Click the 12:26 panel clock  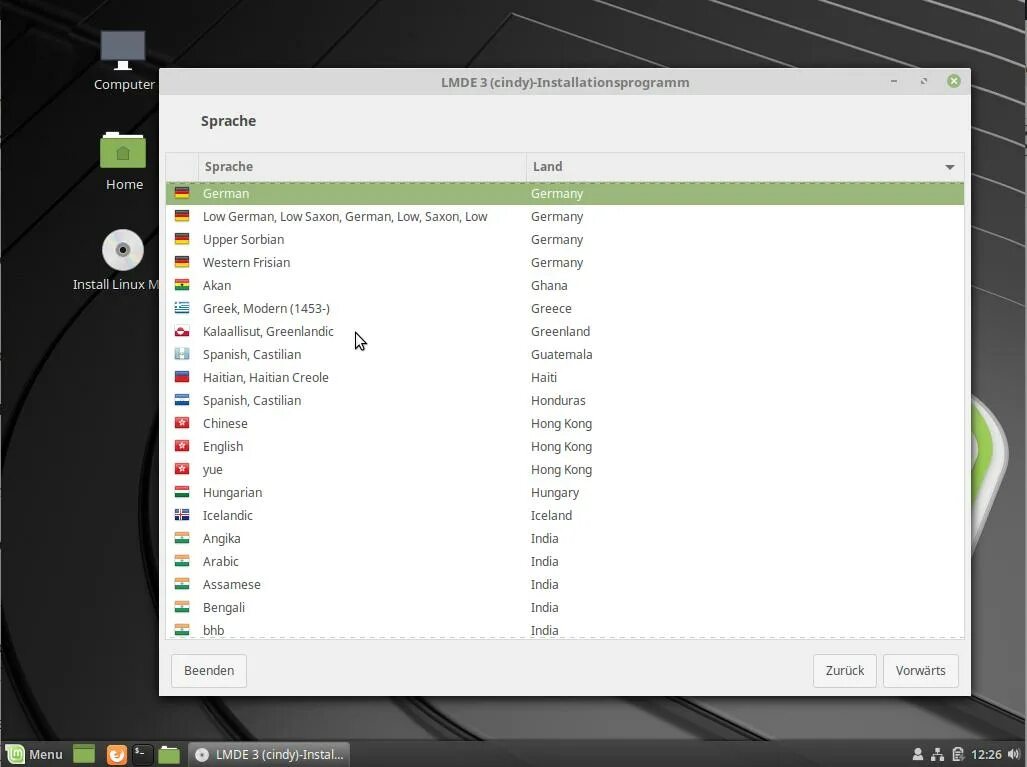pos(986,754)
